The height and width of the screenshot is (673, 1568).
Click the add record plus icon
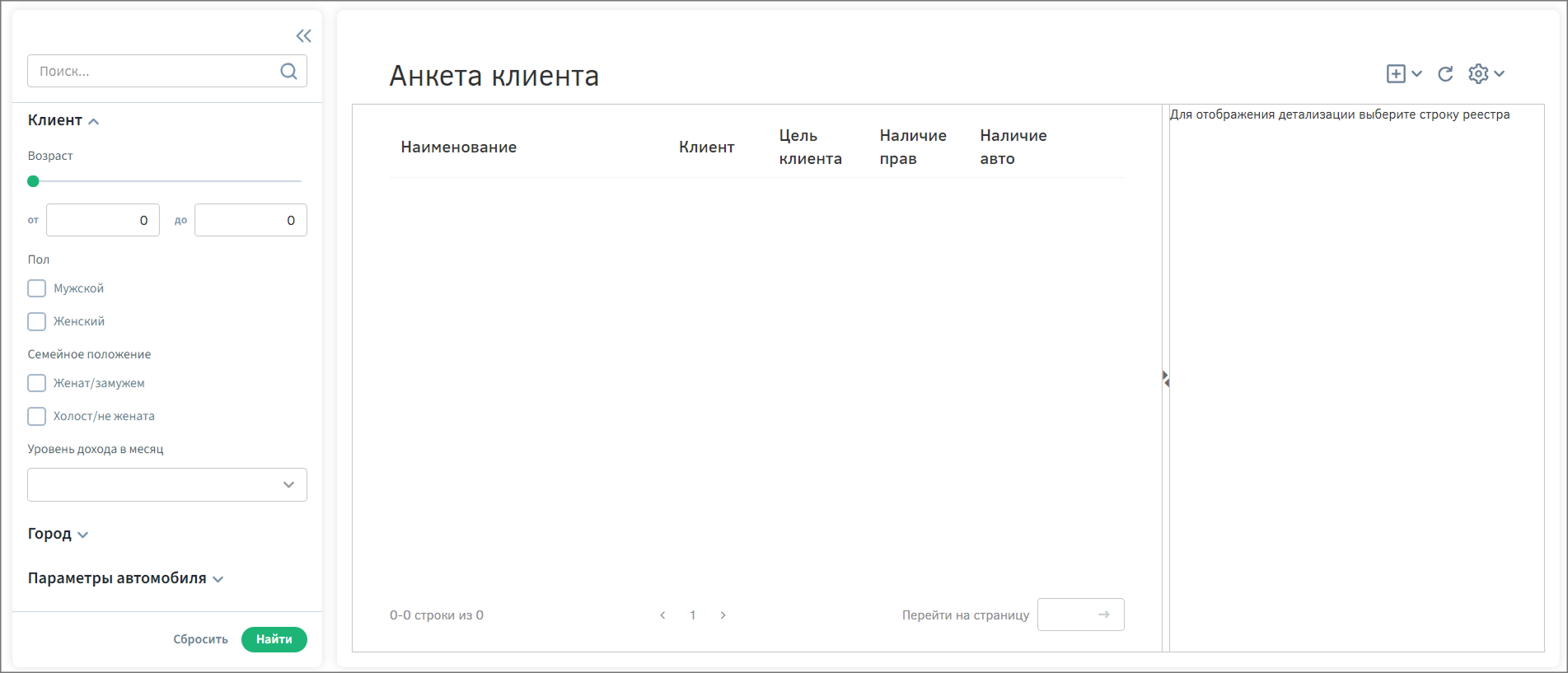tap(1396, 74)
